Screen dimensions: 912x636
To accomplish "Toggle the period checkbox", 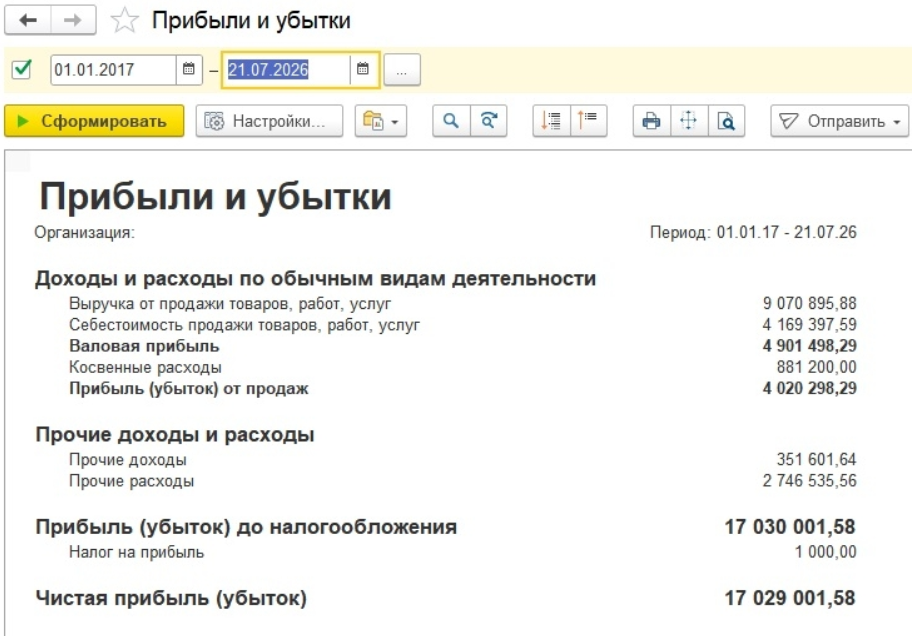I will tap(22, 69).
